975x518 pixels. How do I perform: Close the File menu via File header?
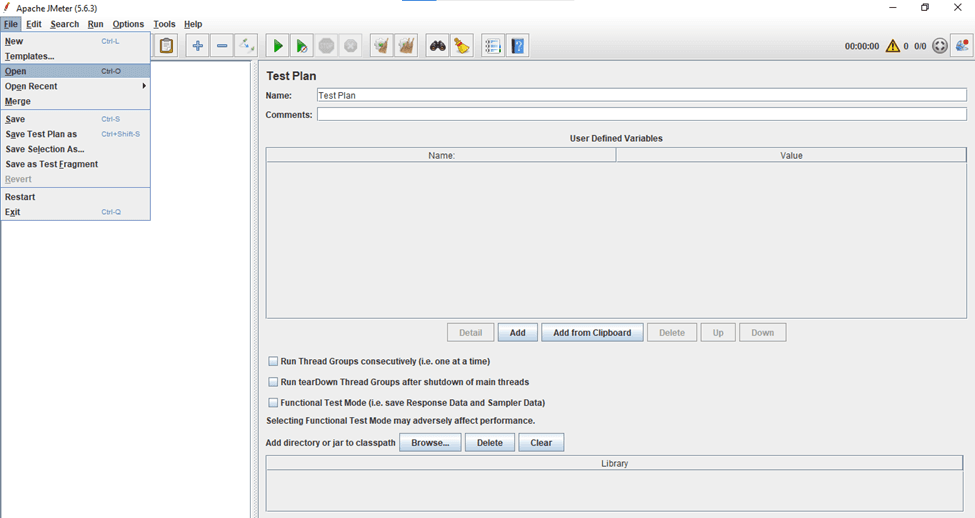click(x=11, y=24)
